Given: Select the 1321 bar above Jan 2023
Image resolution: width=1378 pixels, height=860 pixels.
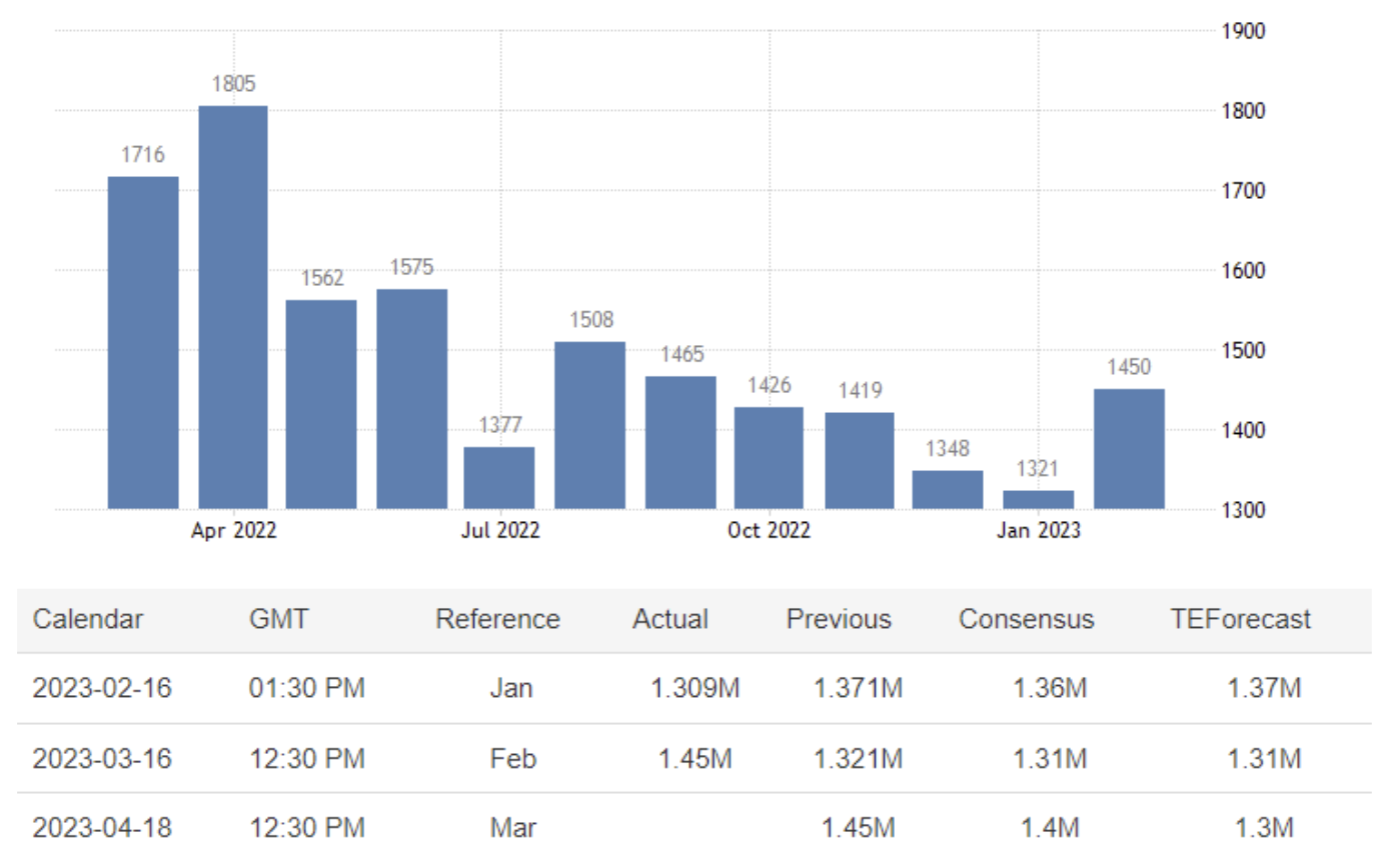Looking at the screenshot, I should (1038, 499).
